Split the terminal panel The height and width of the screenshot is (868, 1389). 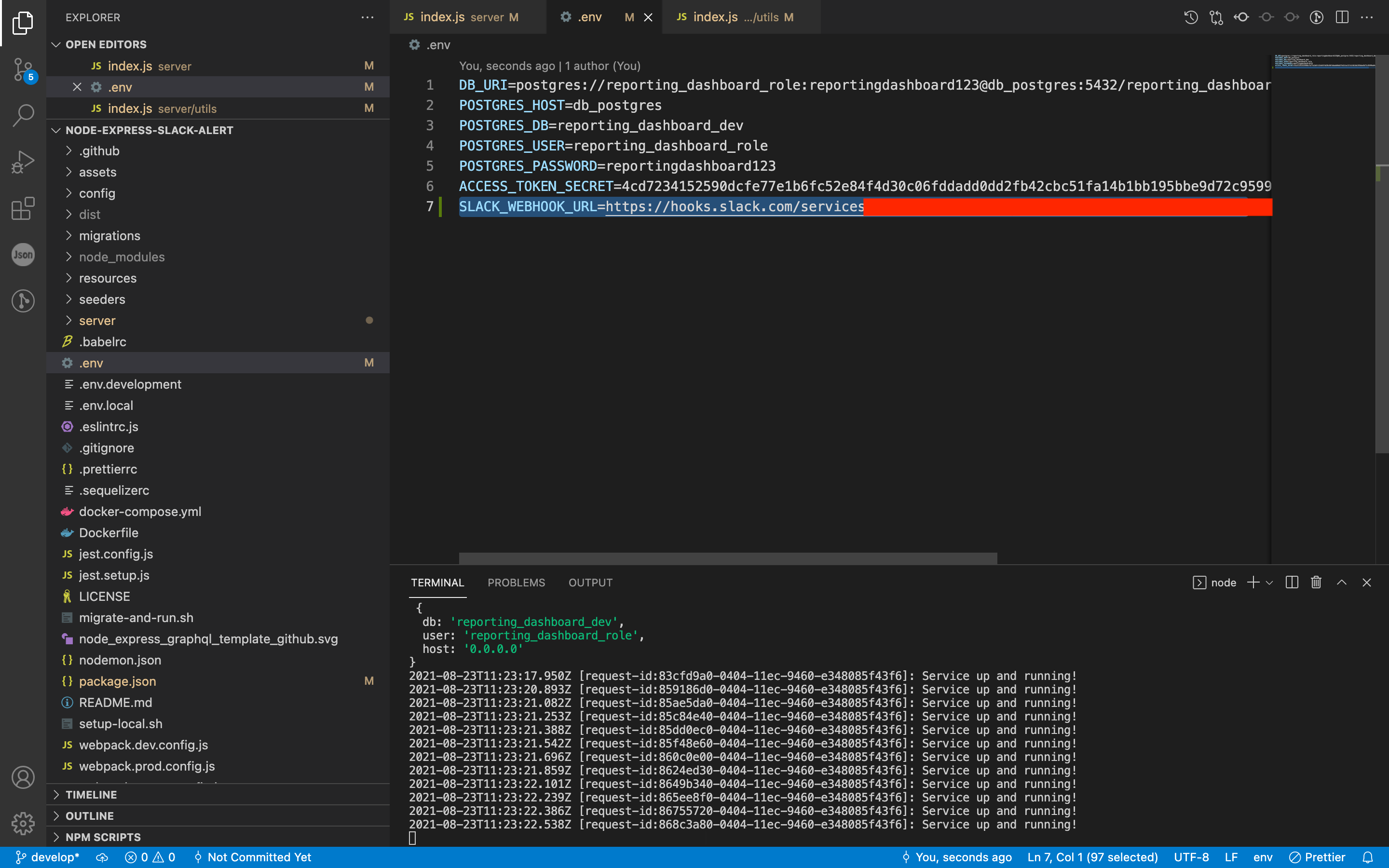point(1292,582)
